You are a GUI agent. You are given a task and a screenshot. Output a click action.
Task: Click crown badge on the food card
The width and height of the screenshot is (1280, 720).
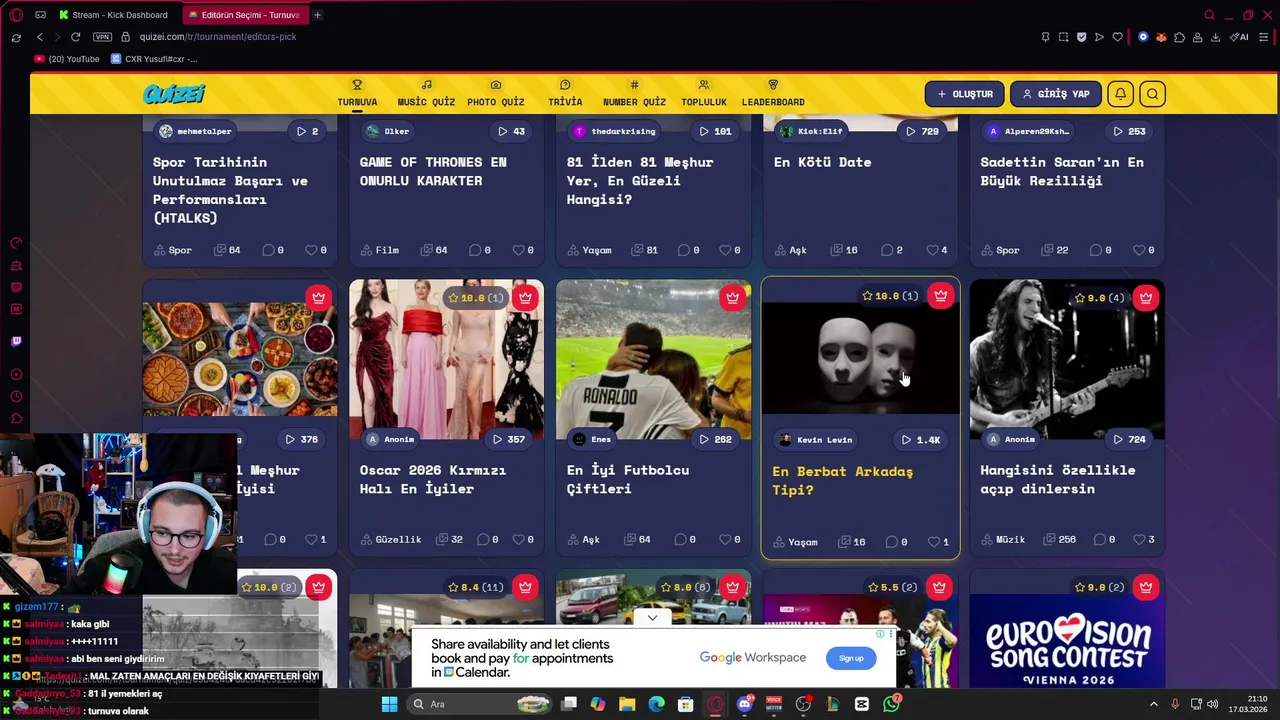(x=318, y=297)
